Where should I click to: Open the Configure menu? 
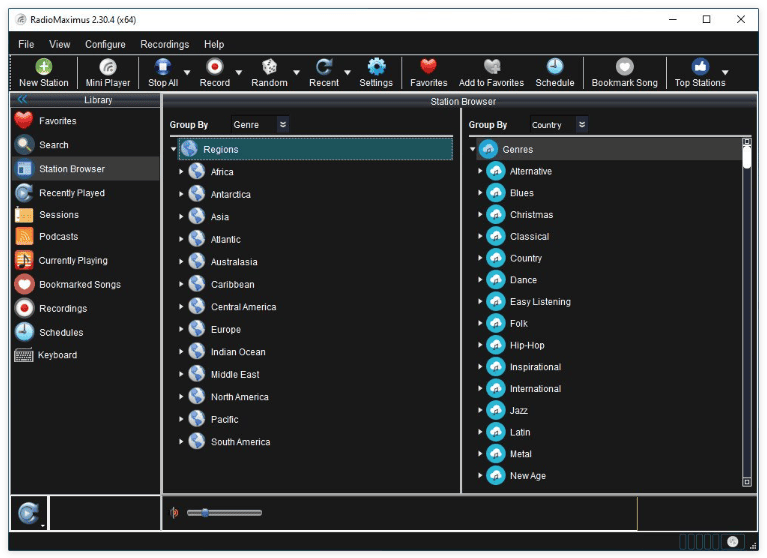pos(105,44)
